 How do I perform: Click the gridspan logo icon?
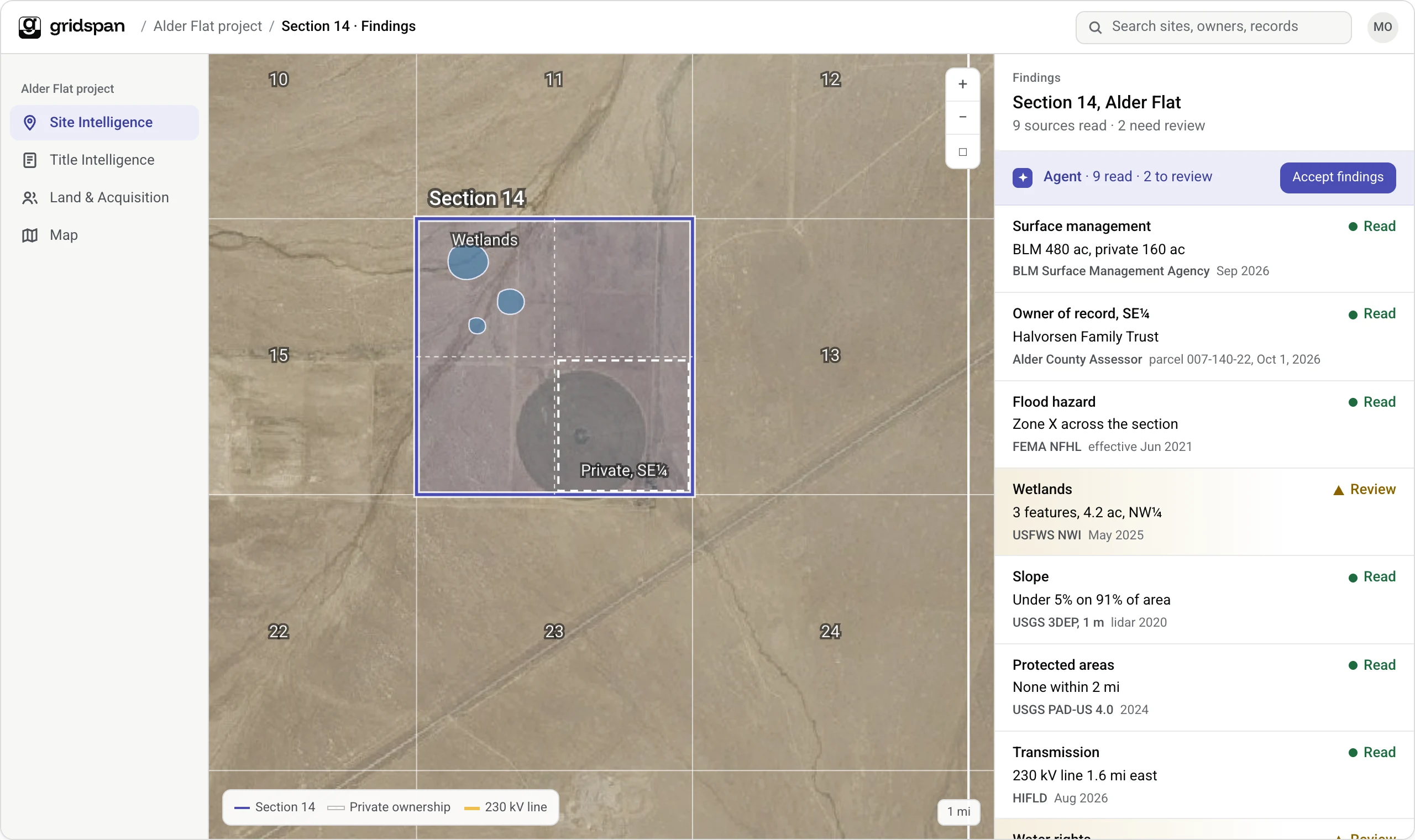point(29,27)
